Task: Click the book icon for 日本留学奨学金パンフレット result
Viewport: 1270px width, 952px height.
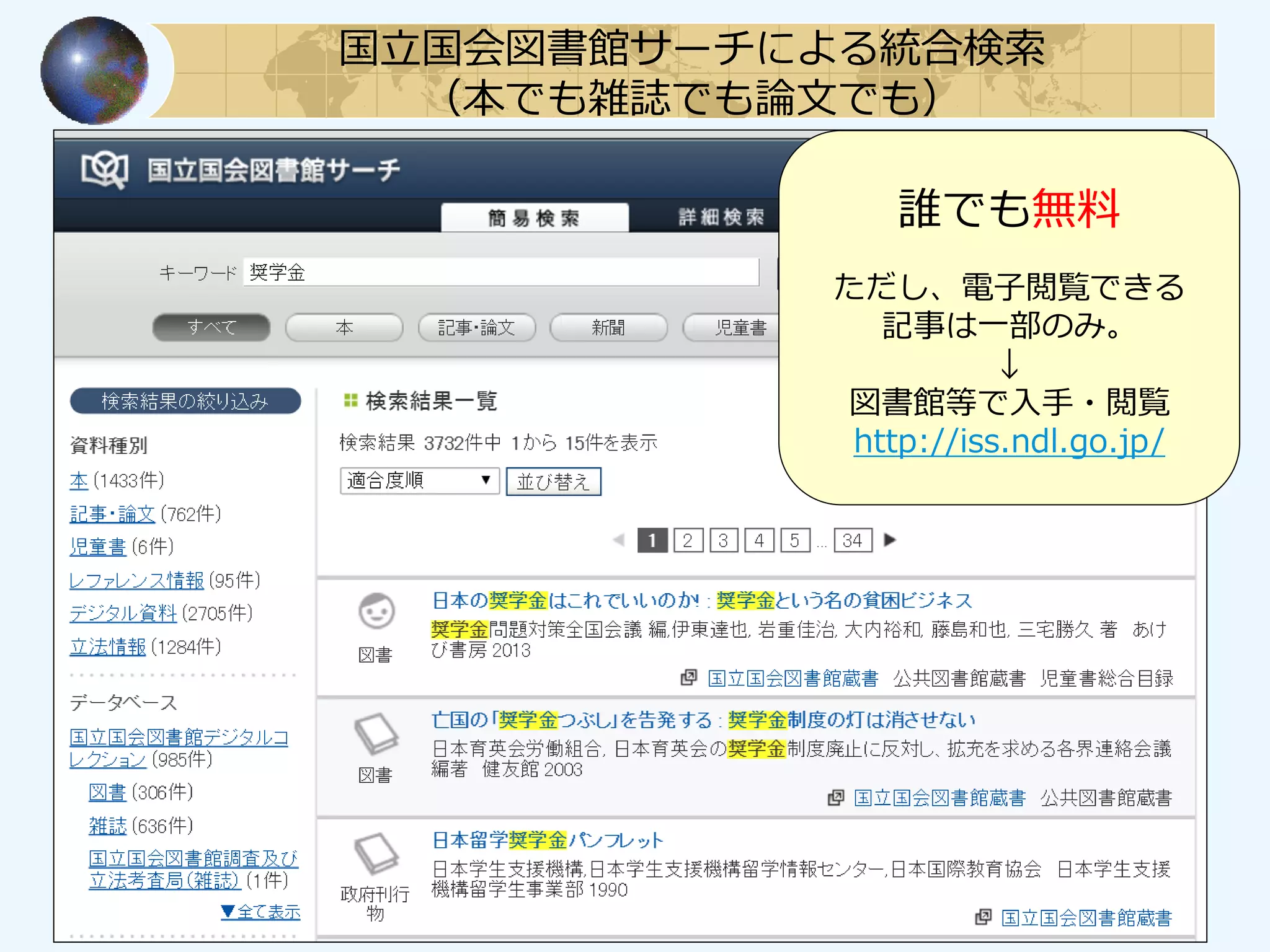Action: click(376, 853)
